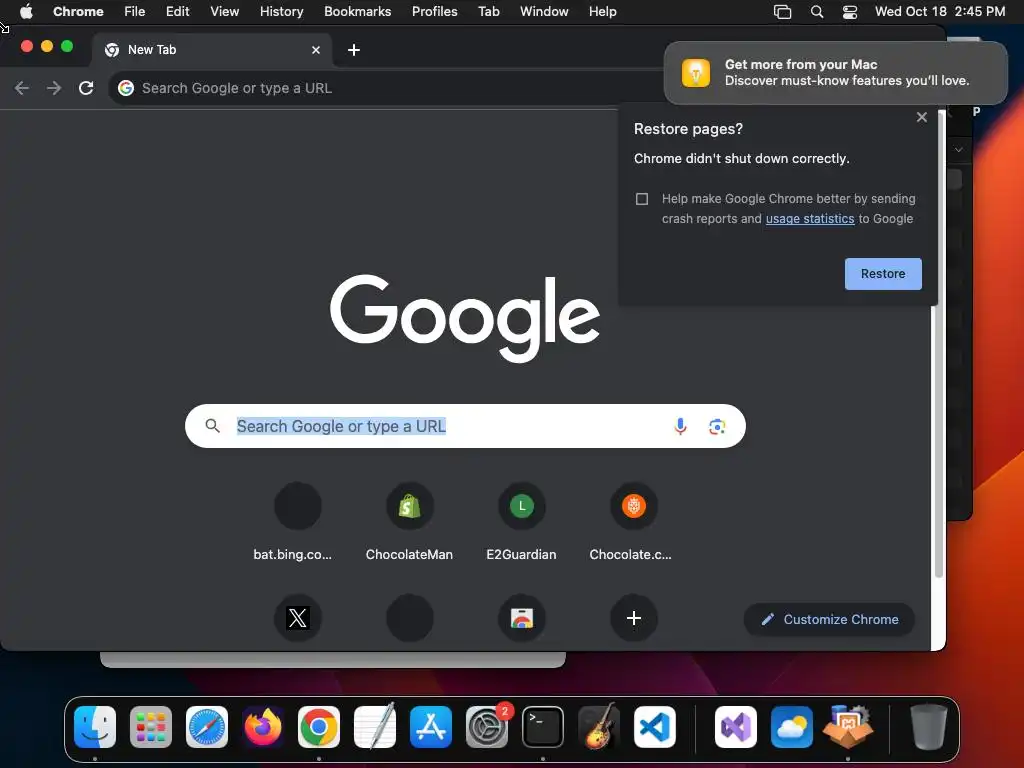This screenshot has width=1024, height=768.
Task: Open the XAMPP box app in Dock
Action: click(x=848, y=727)
